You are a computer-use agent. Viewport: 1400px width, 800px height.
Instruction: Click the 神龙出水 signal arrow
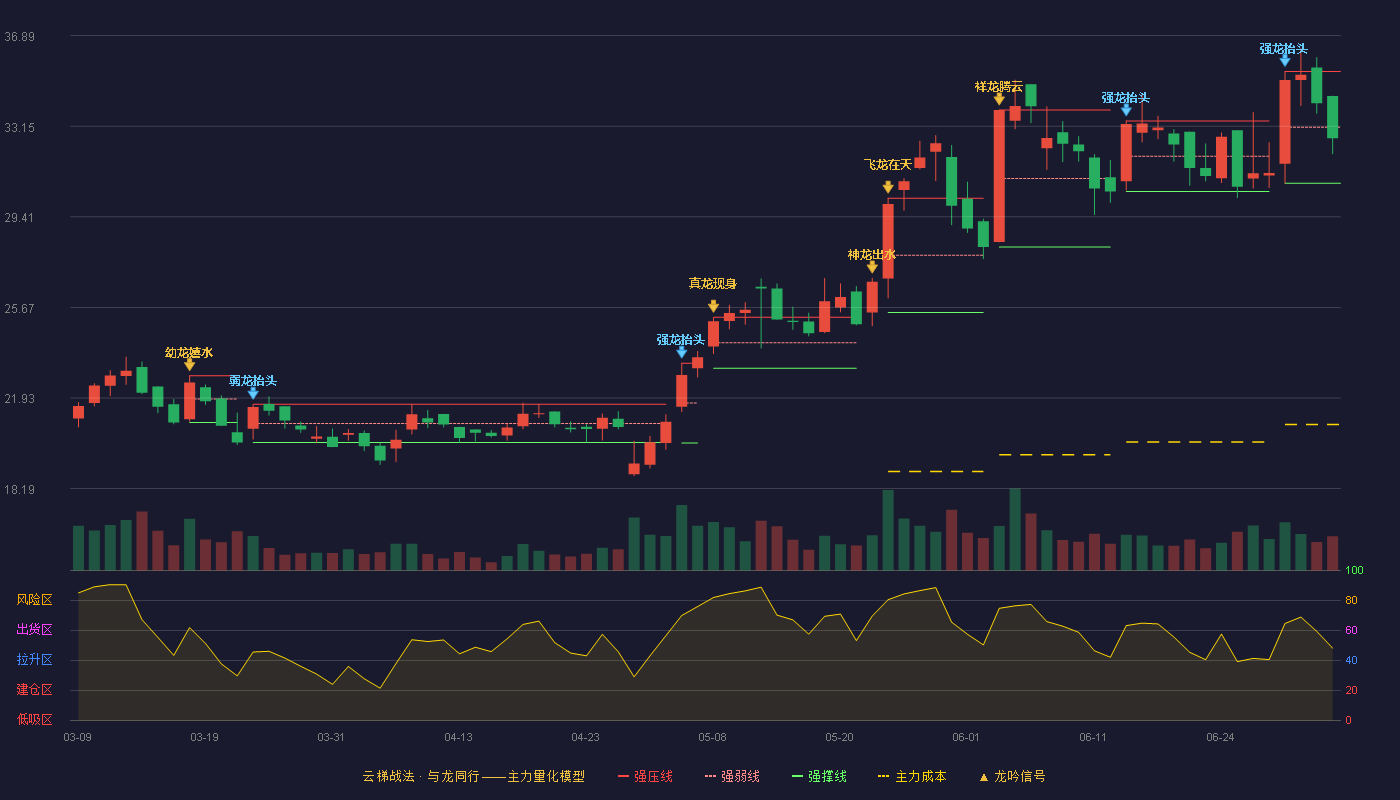click(872, 267)
